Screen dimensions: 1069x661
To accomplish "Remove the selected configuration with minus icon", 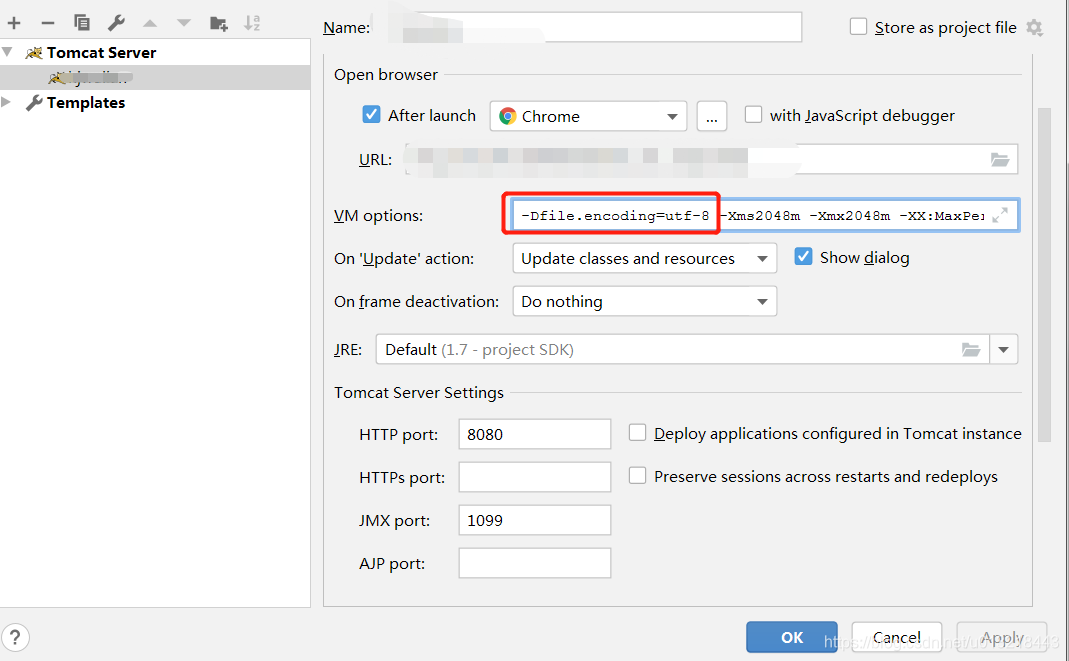I will coord(48,23).
